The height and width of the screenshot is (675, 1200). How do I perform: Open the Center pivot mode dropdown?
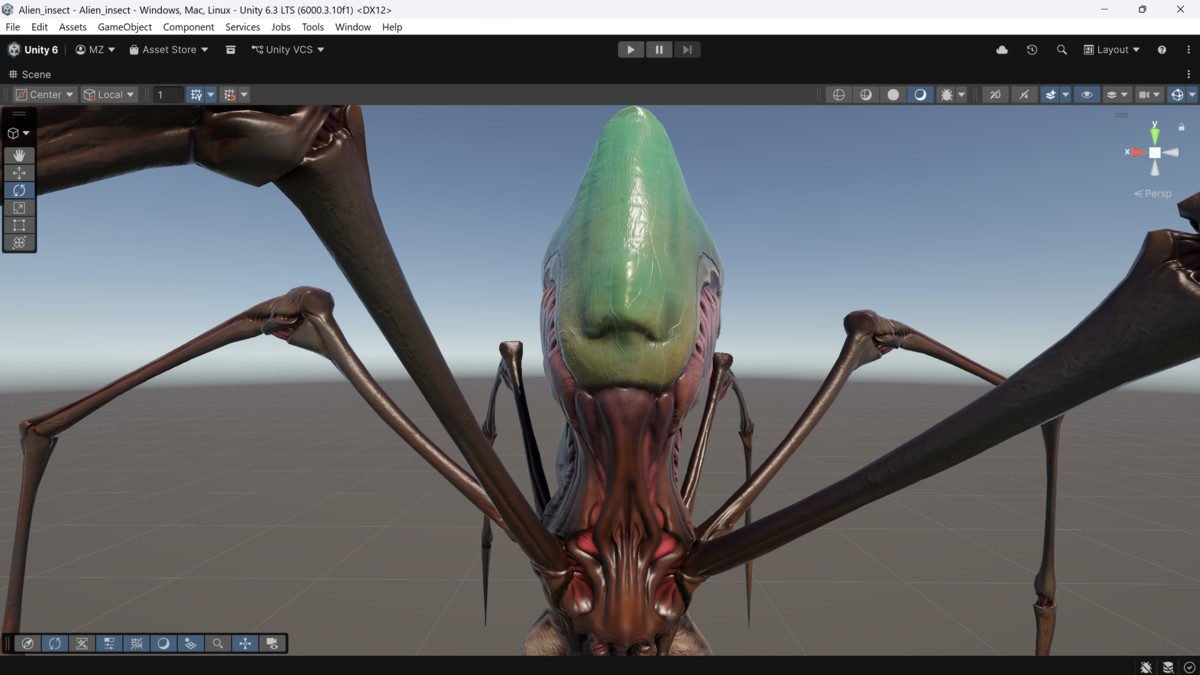43,94
